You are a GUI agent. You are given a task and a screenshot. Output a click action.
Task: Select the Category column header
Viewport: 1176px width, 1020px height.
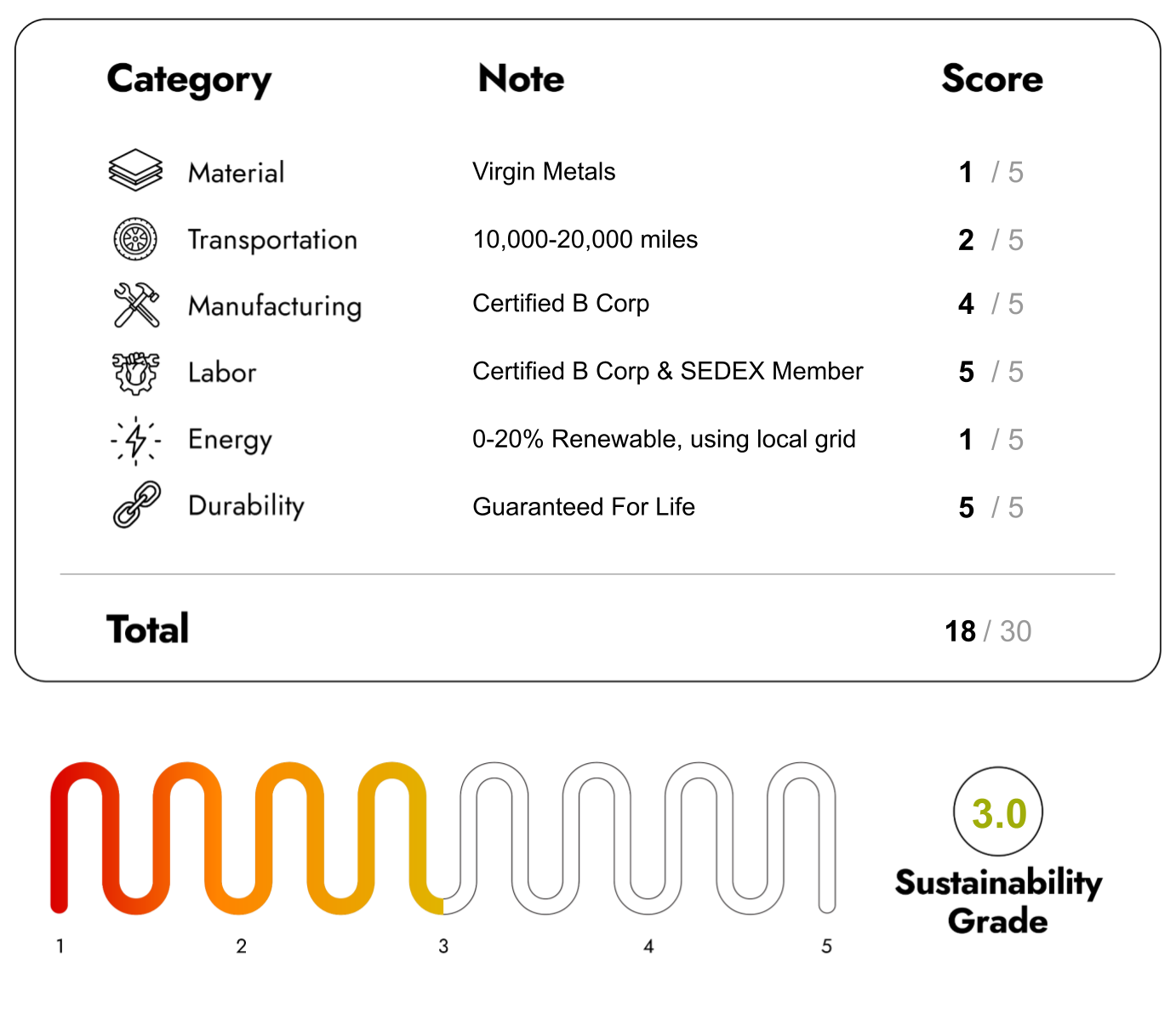point(189,80)
